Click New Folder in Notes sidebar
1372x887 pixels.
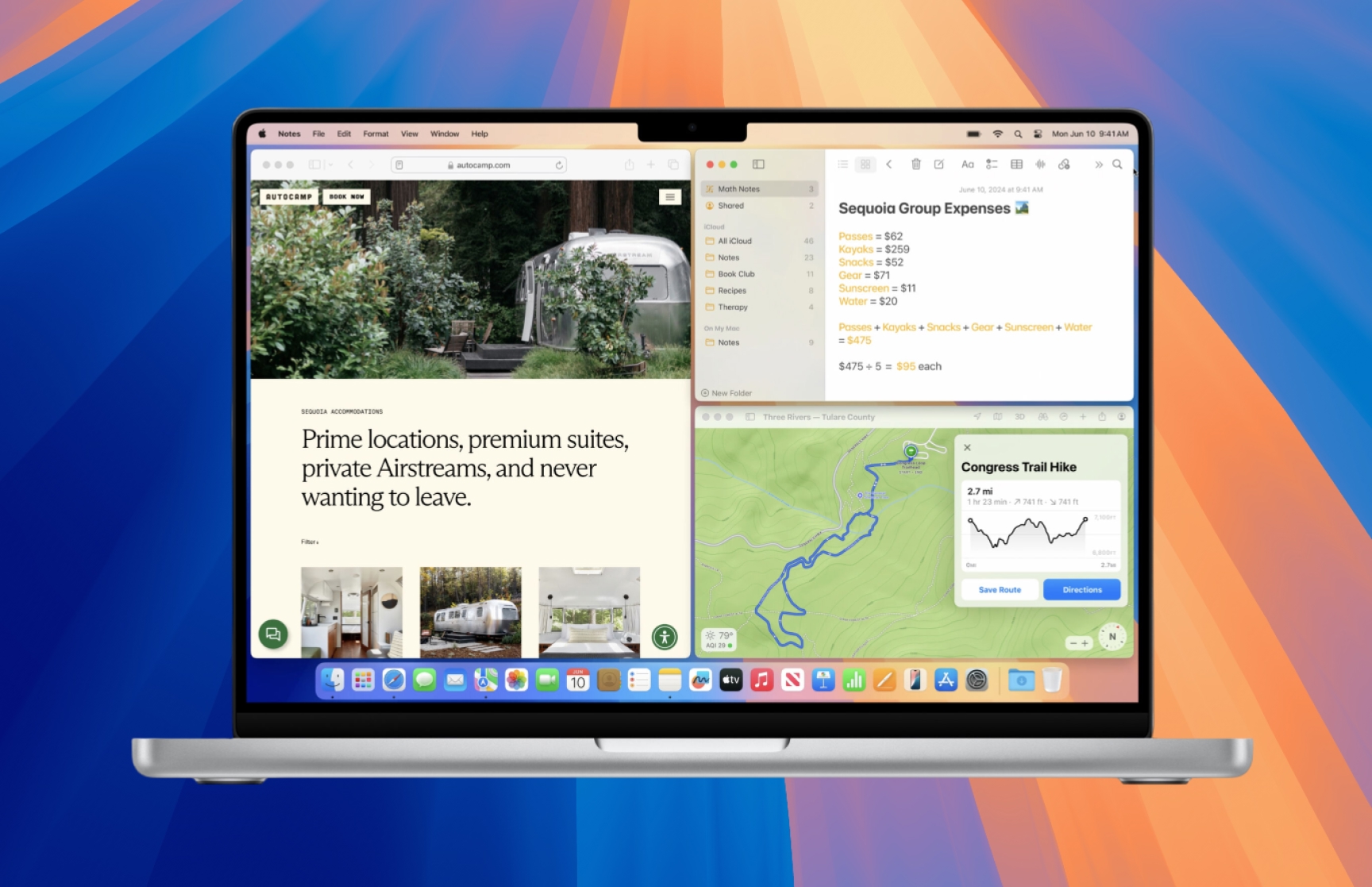pos(726,393)
